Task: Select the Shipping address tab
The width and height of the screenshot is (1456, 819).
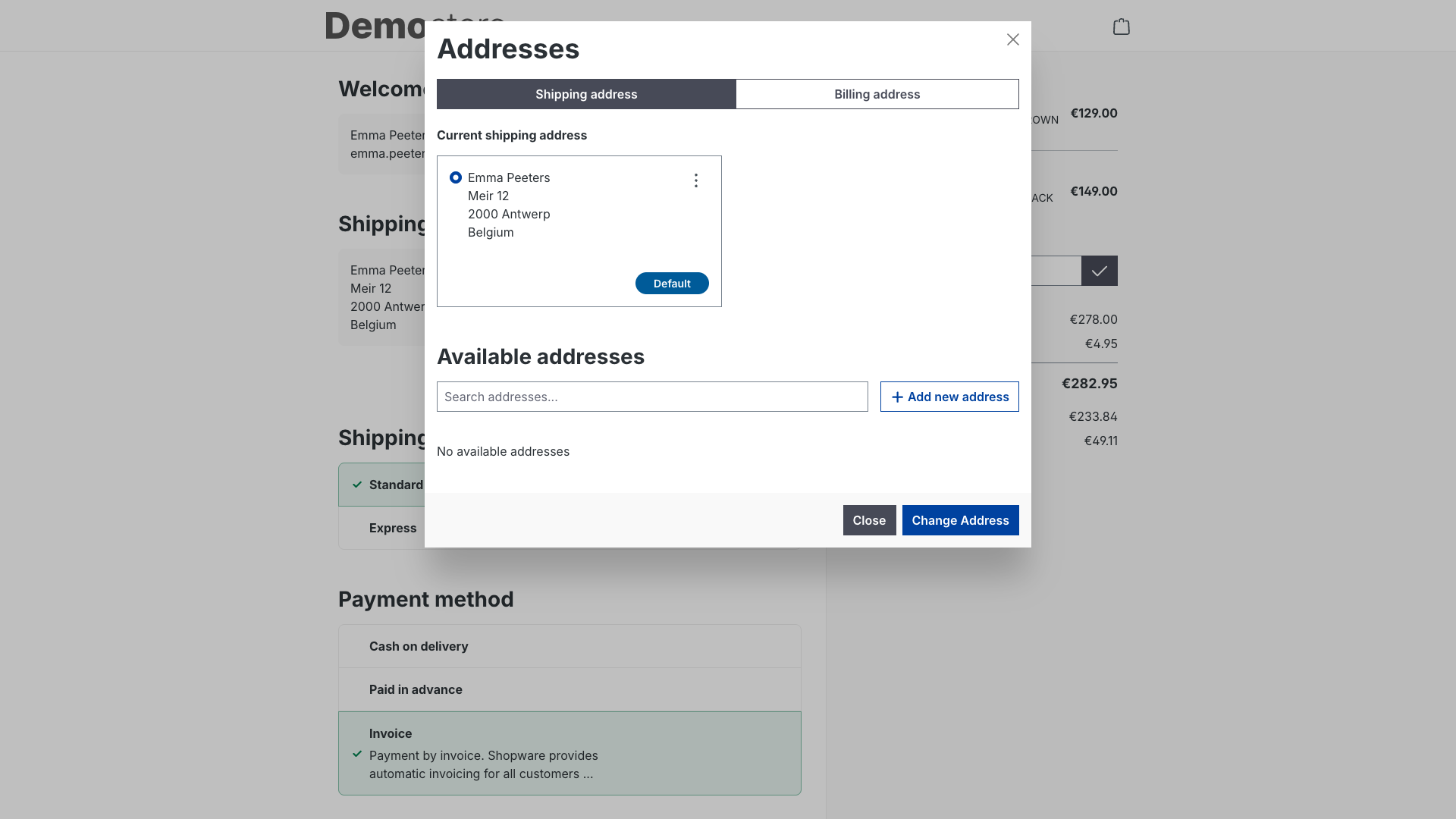Action: pyautogui.click(x=586, y=94)
